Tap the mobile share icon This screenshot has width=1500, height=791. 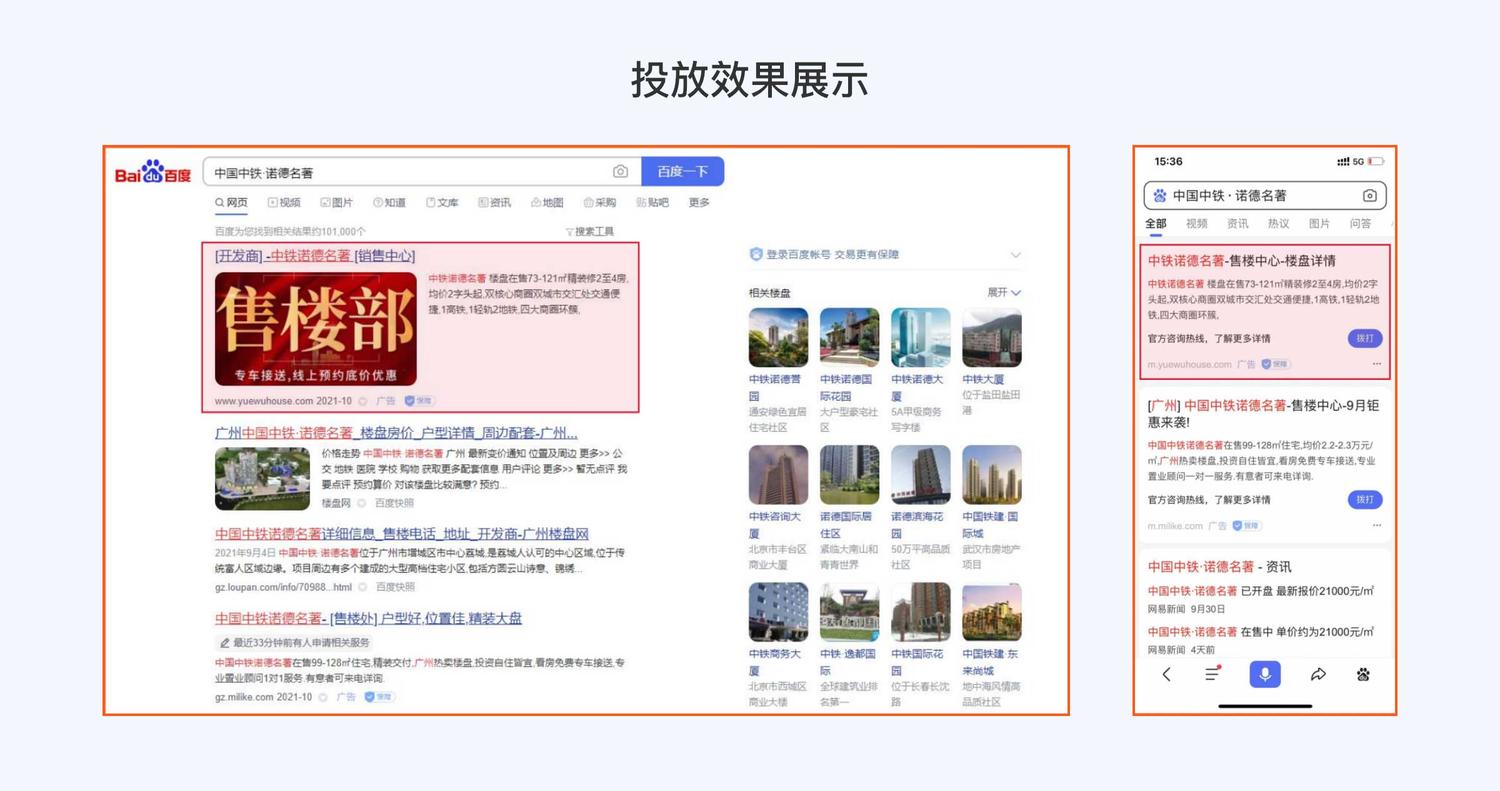pyautogui.click(x=1318, y=674)
